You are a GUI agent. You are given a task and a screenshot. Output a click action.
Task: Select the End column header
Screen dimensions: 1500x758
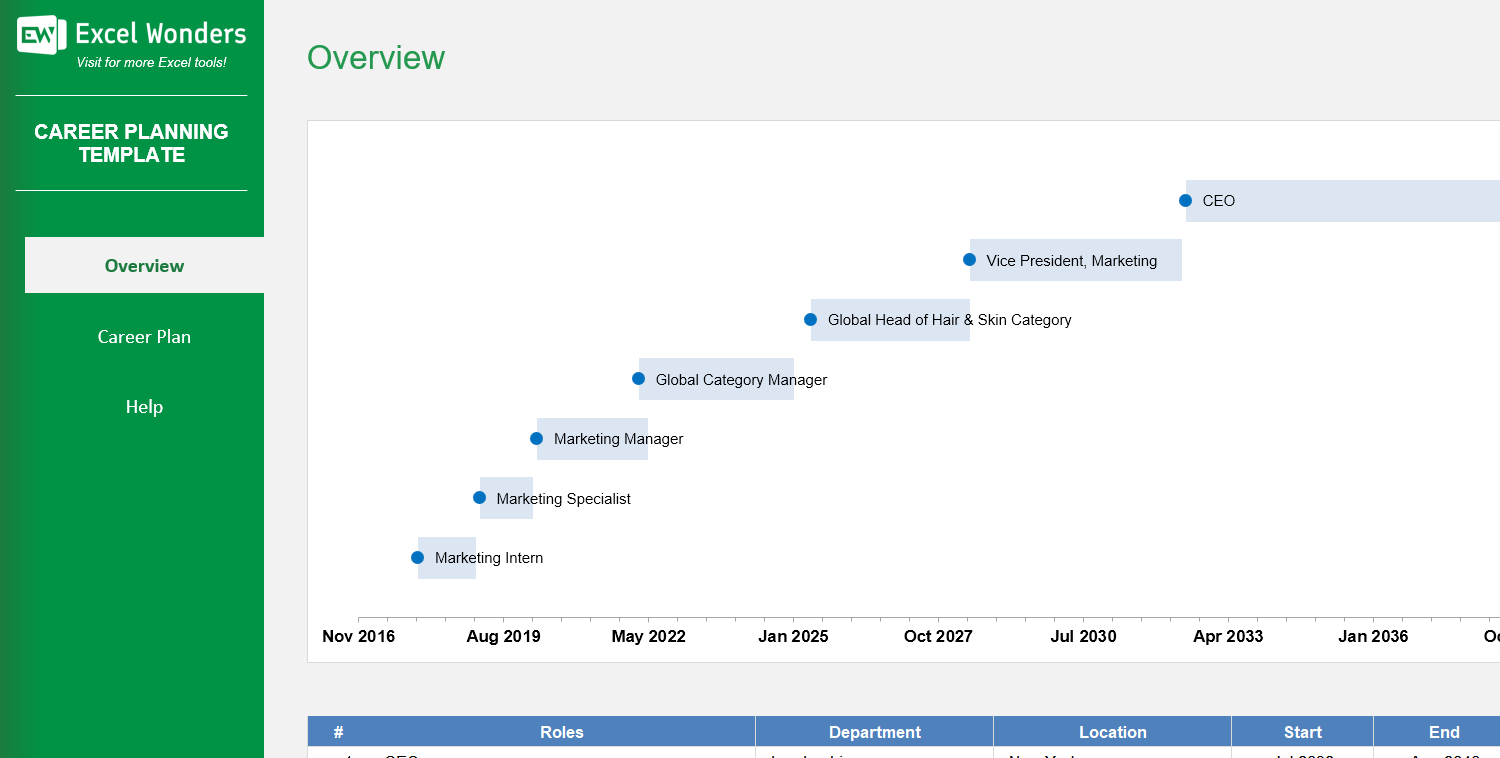coord(1444,731)
